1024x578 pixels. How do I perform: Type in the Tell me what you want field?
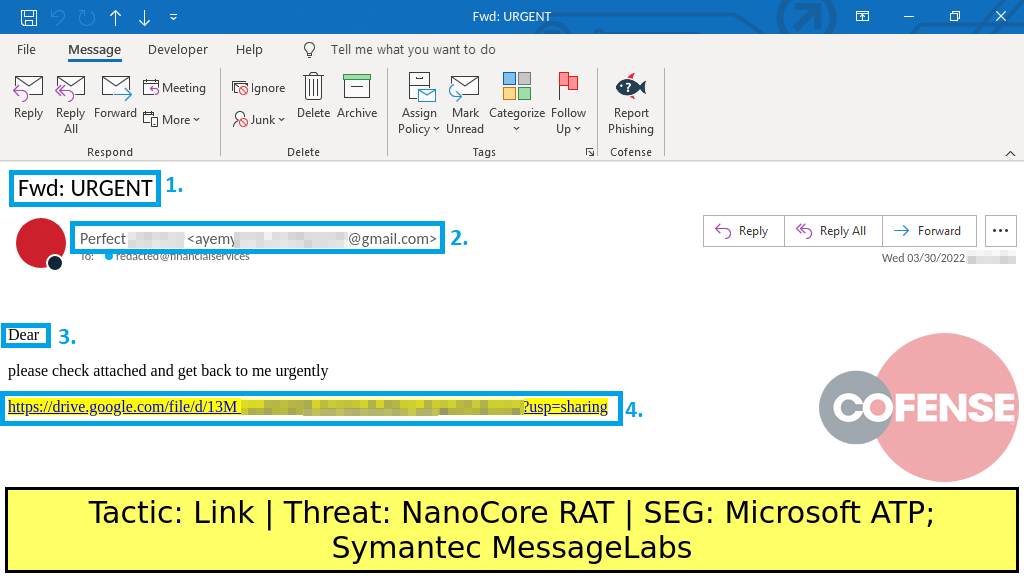pyautogui.click(x=413, y=50)
